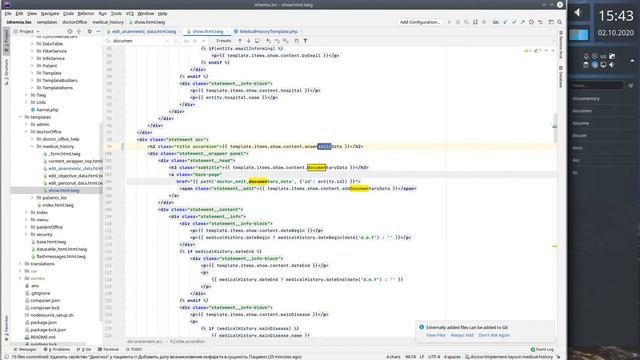The height and width of the screenshot is (360, 640).
Task: Click the funnel filter icon in find bar
Action: pos(305,41)
